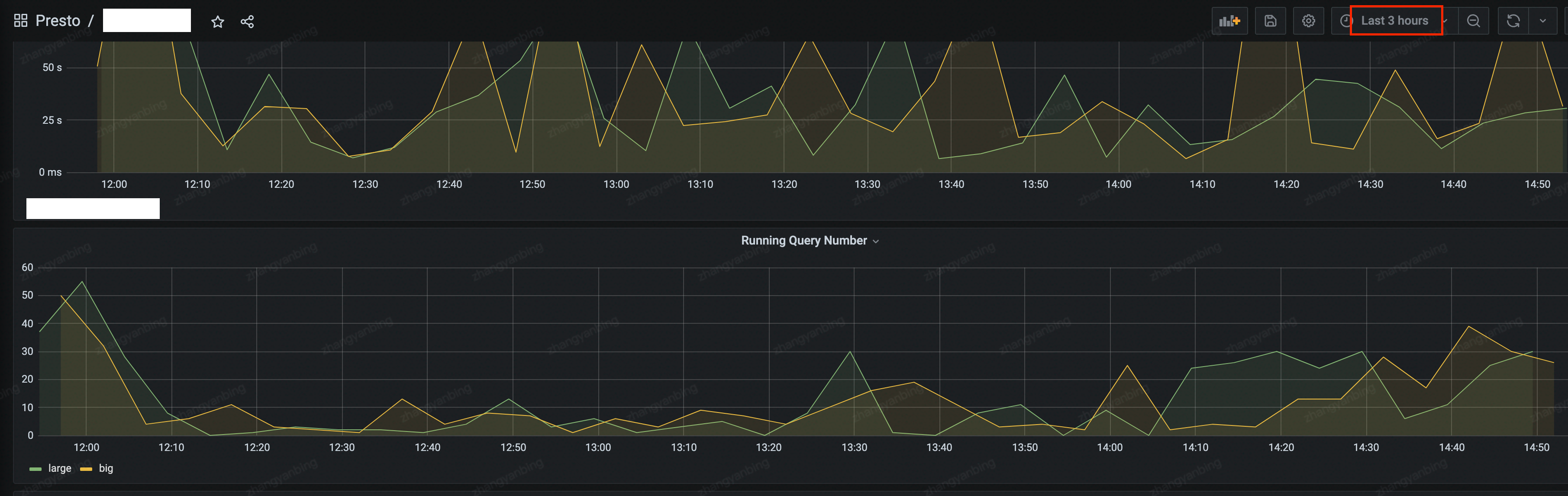Expand Running Query Number panel menu
The image size is (1568, 496).
[876, 242]
